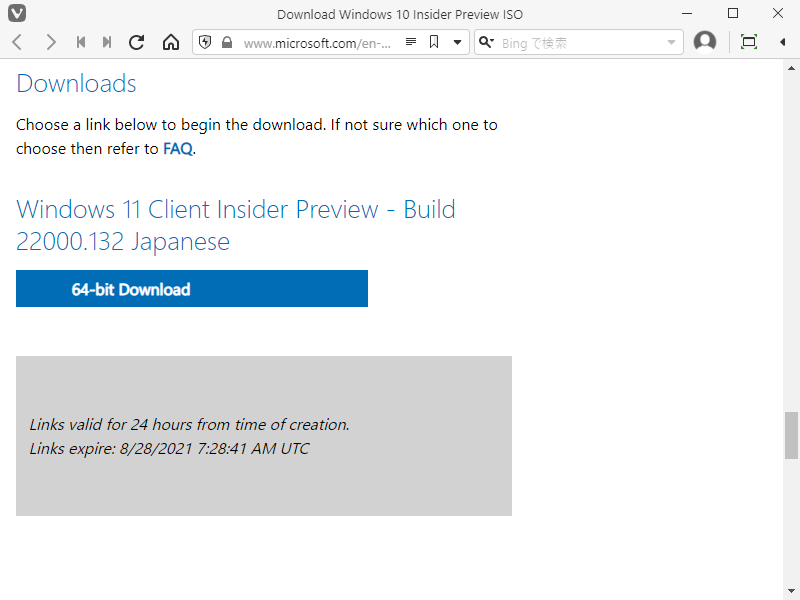Click the fast forward button
This screenshot has width=800, height=600.
point(107,42)
